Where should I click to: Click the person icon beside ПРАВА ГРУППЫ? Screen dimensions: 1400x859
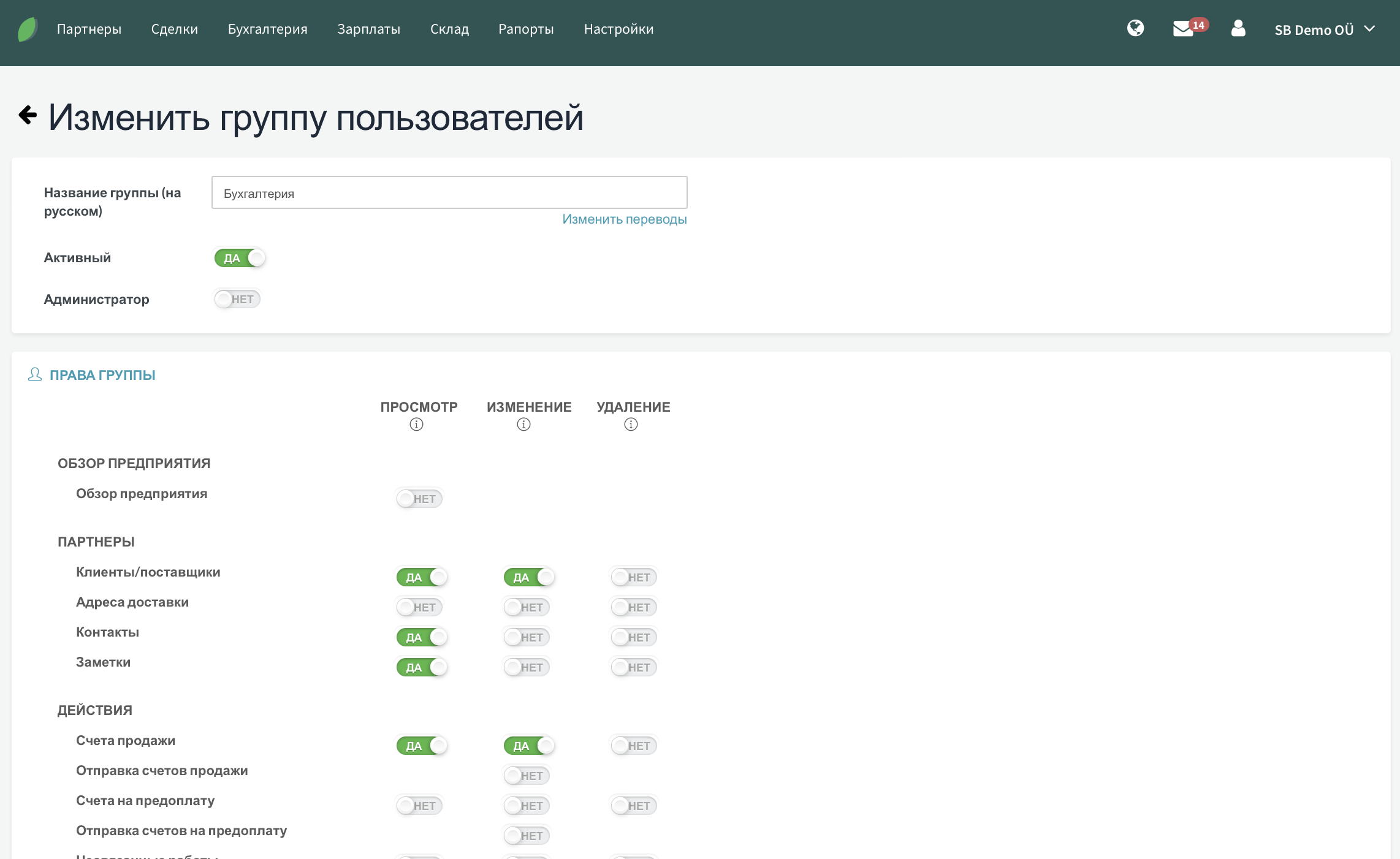click(x=35, y=374)
